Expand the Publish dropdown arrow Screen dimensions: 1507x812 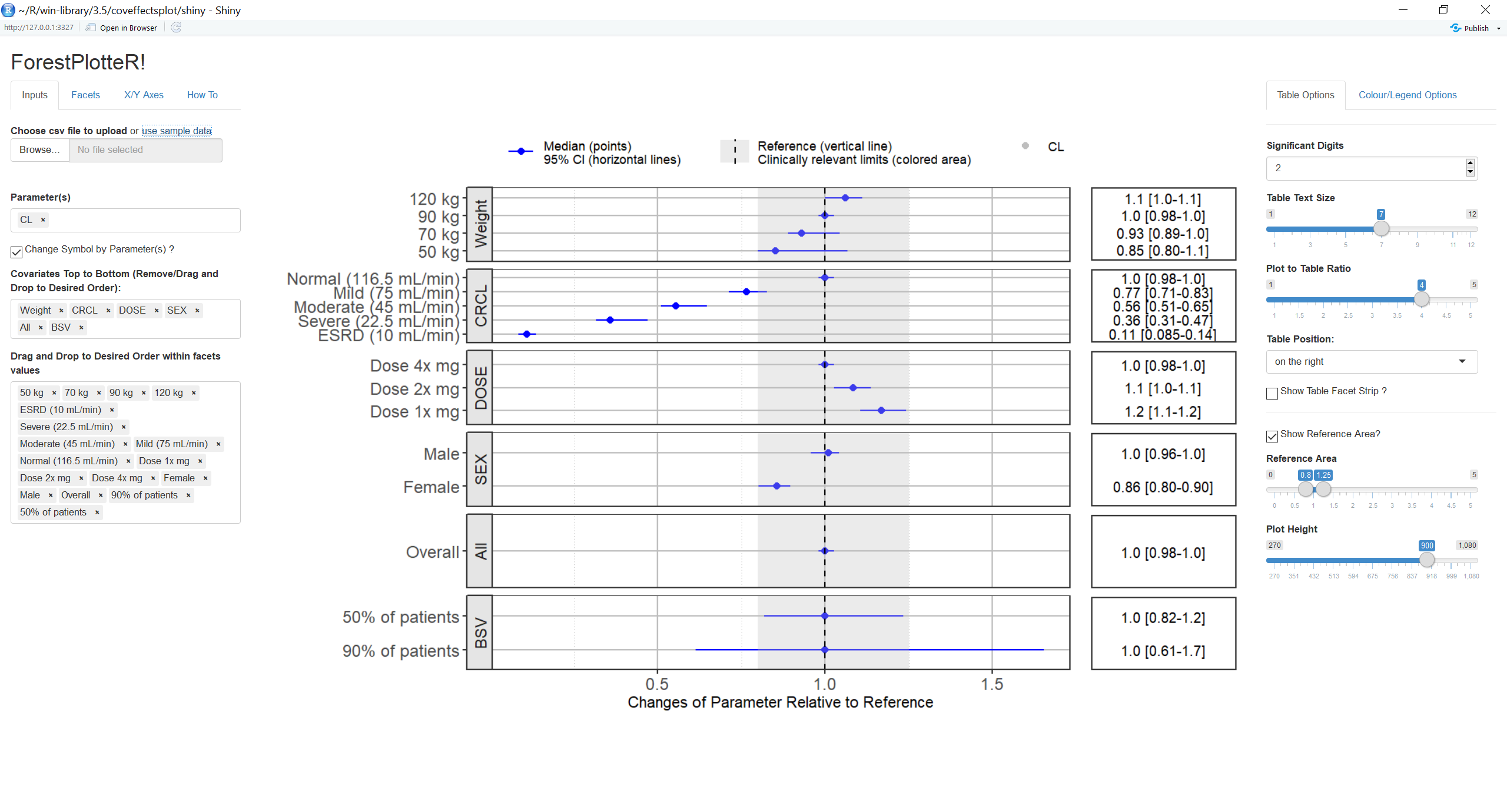click(1499, 28)
